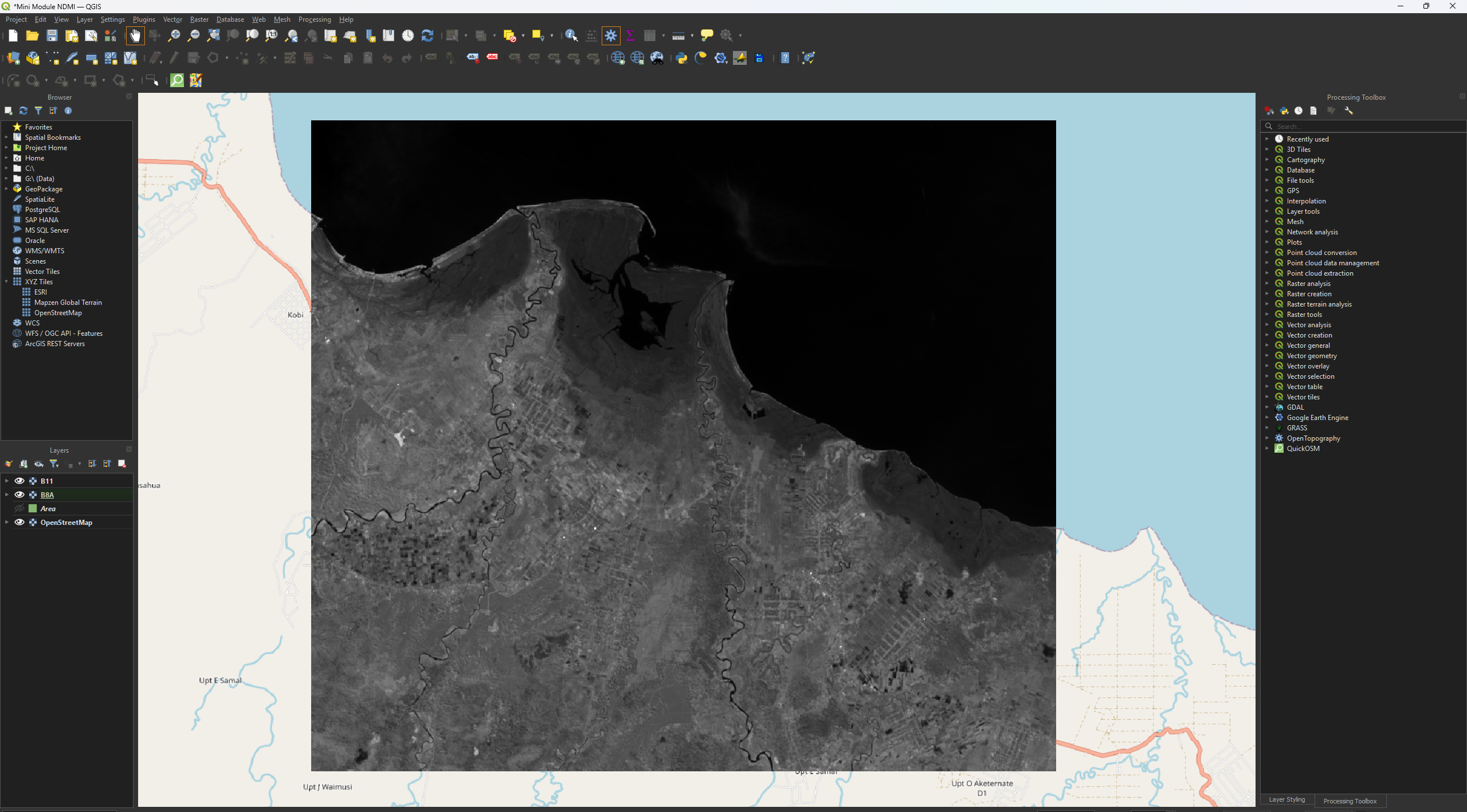Collapse the XYZ Tiles browser node
The width and height of the screenshot is (1467, 812).
(6, 282)
